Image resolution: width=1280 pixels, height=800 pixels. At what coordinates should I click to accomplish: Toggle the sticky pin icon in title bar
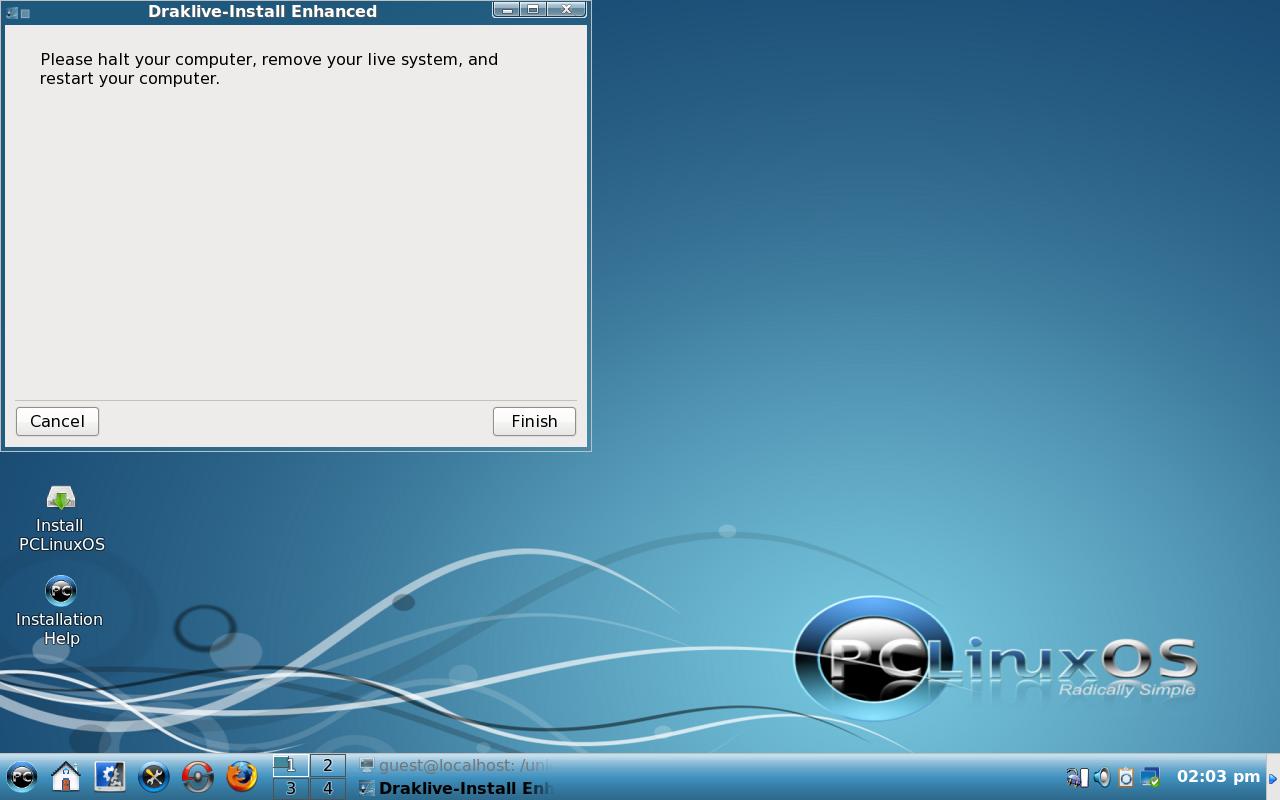pos(25,13)
